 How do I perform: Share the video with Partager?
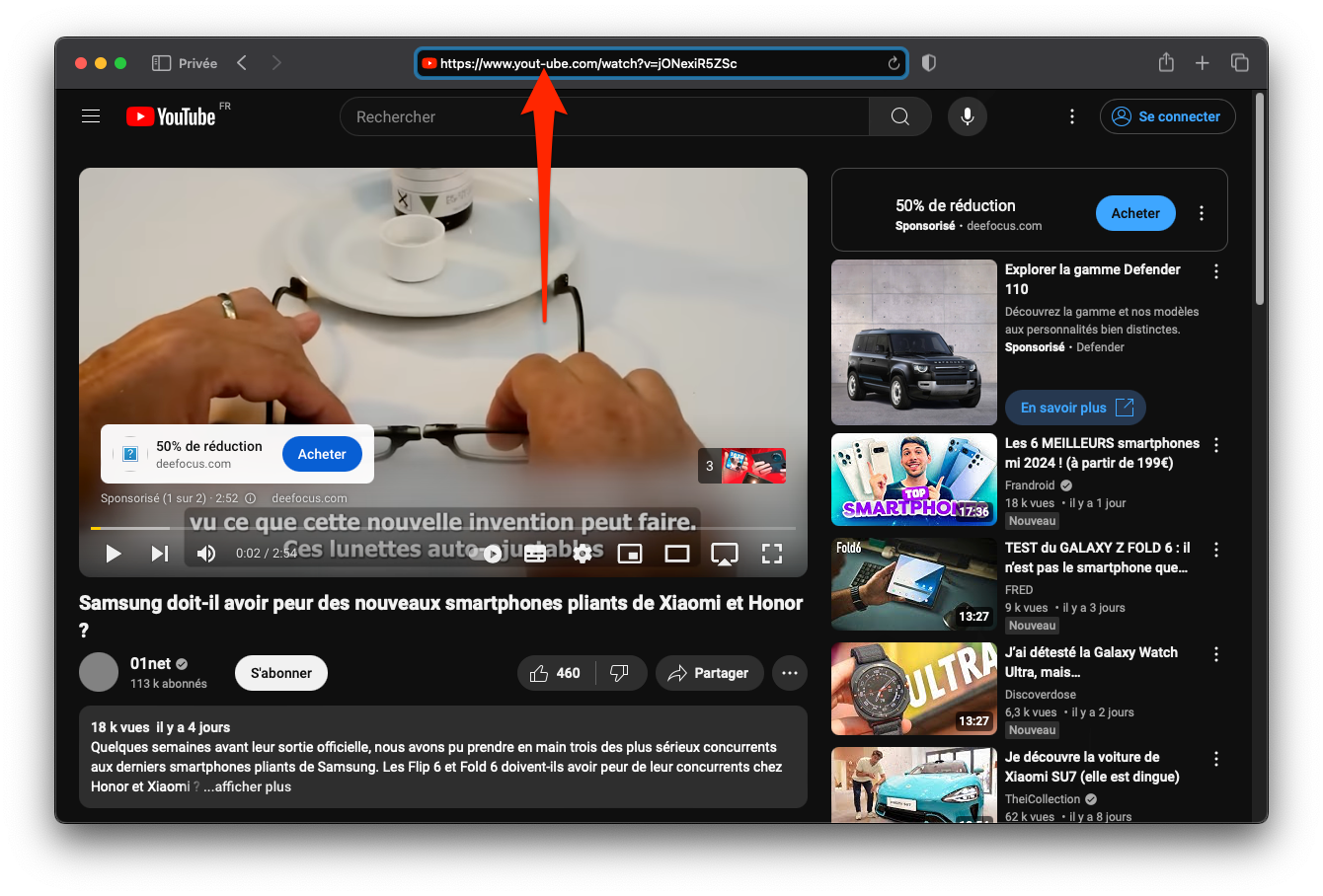click(x=709, y=673)
